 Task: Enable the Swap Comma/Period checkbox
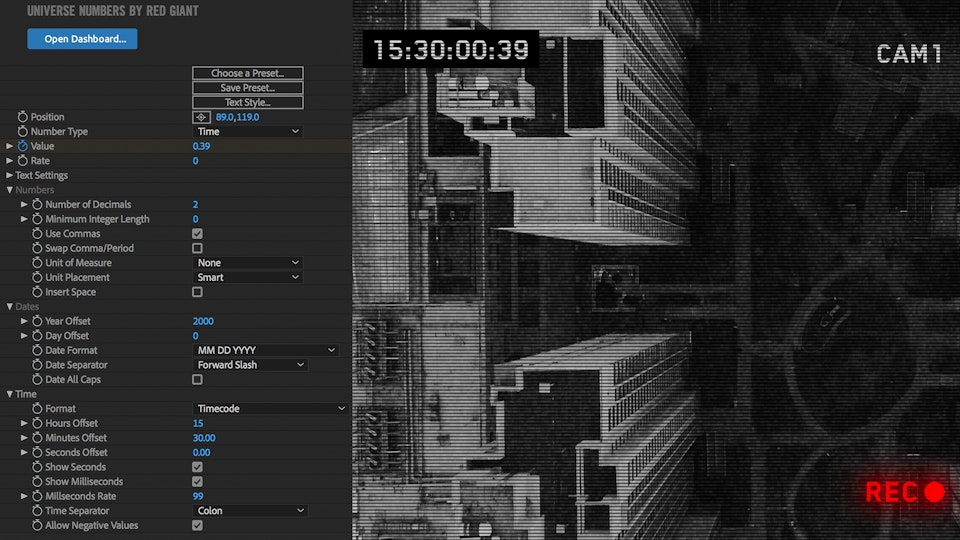[x=197, y=248]
